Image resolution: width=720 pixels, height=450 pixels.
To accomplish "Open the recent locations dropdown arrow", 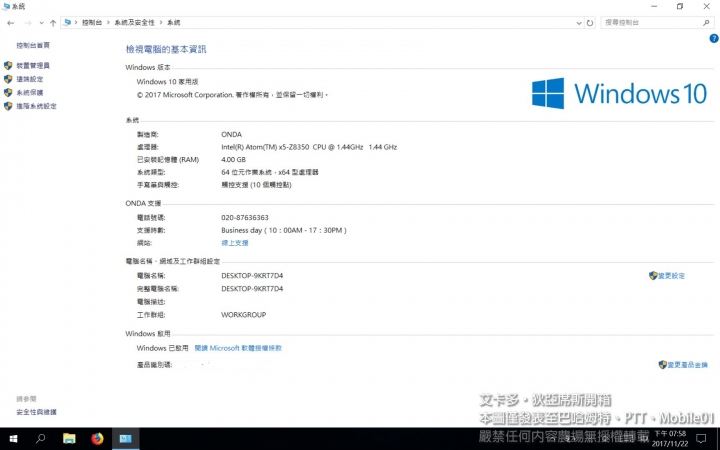I will click(x=41, y=22).
